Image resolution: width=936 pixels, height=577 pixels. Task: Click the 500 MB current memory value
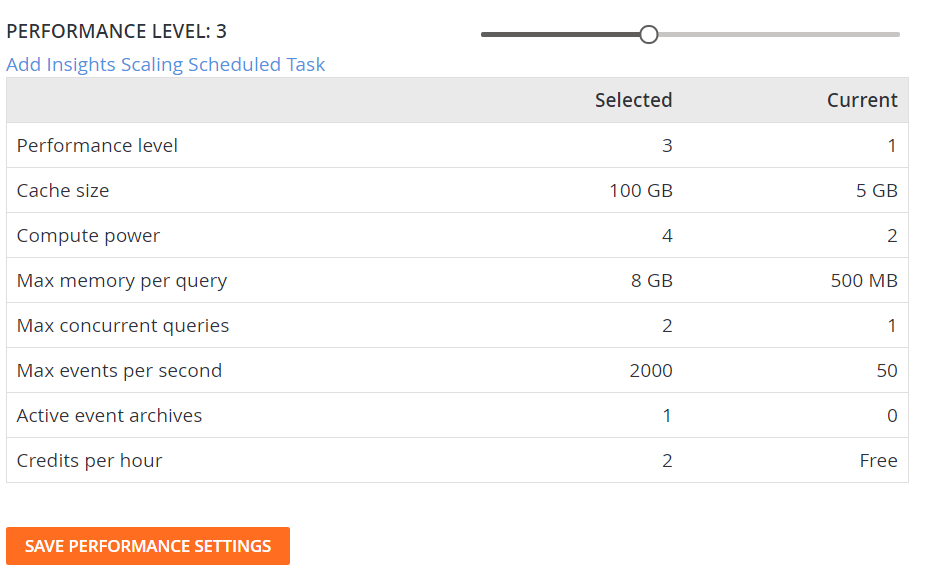point(863,280)
